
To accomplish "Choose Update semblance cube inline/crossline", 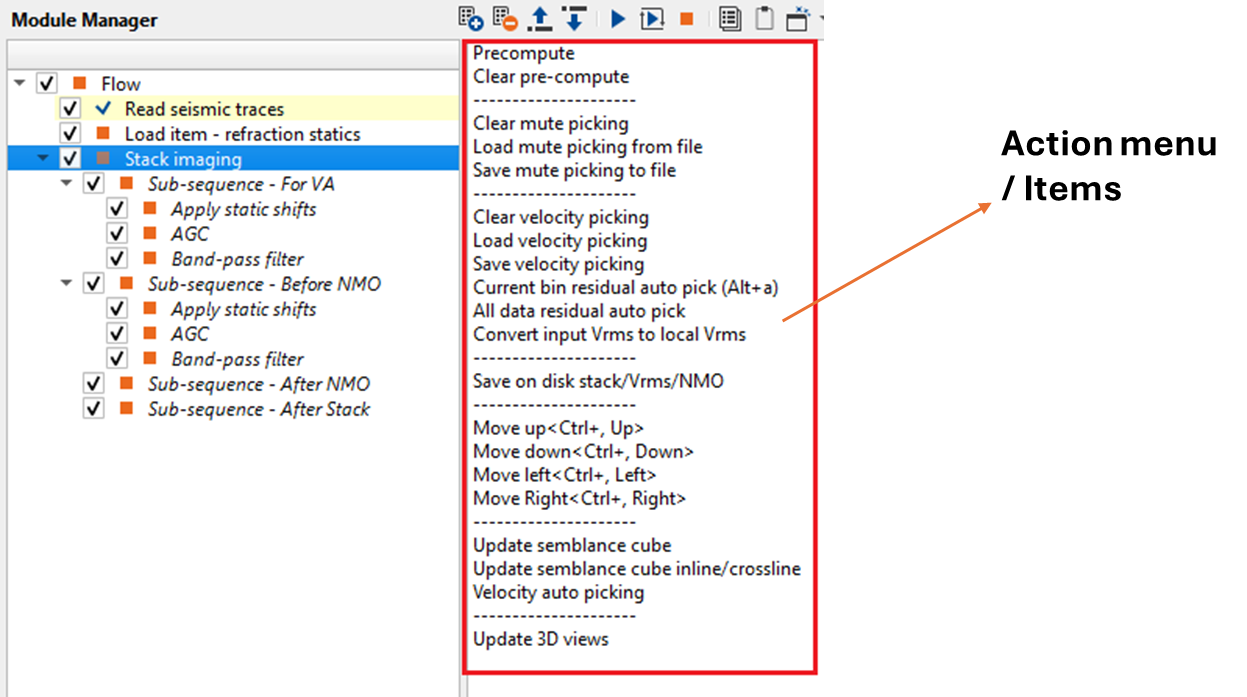I will (x=637, y=569).
